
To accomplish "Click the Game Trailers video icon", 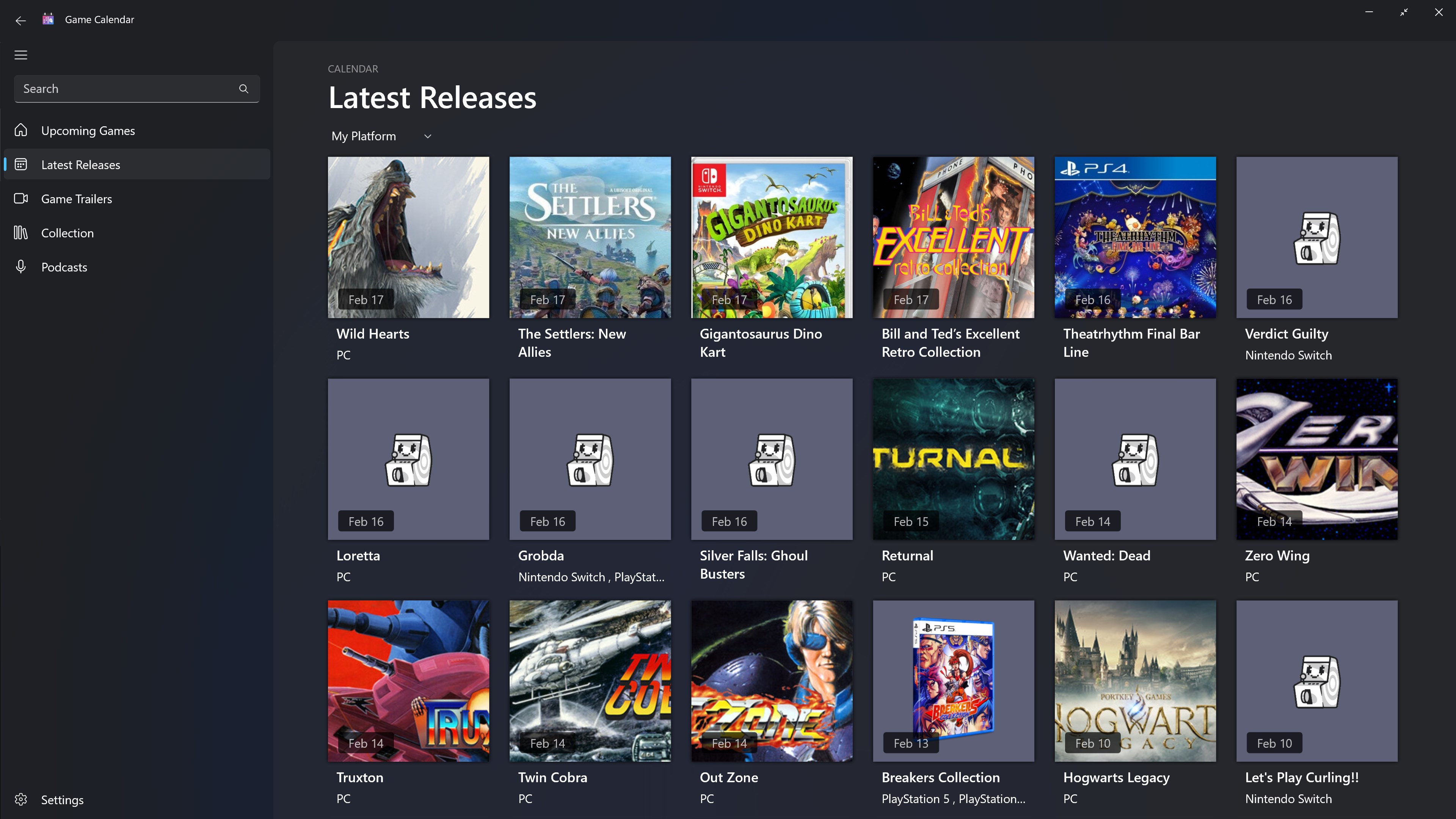I will [21, 198].
